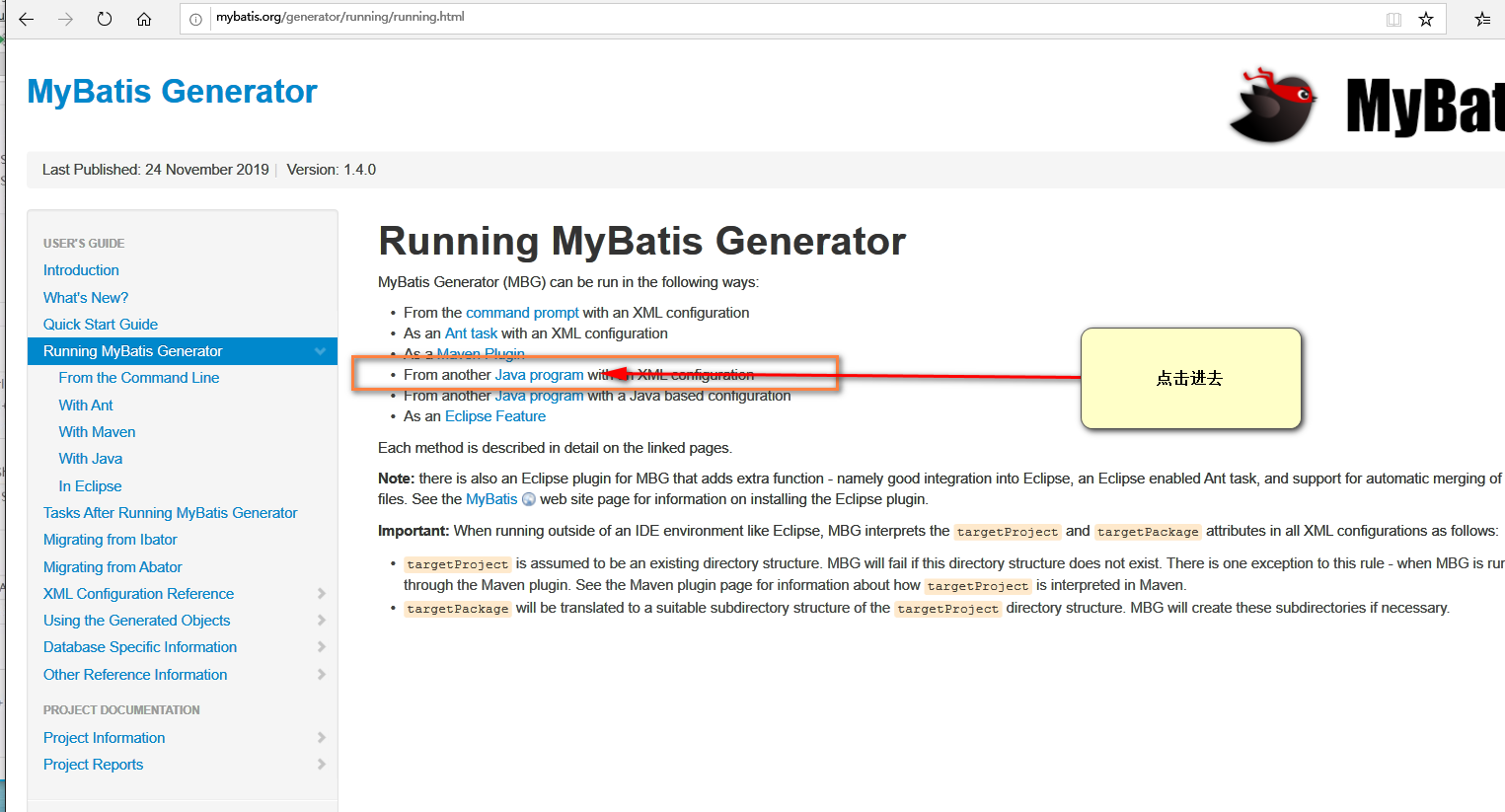This screenshot has width=1505, height=812.
Task: Follow the Maven Plugin link
Action: pyautogui.click(x=481, y=354)
